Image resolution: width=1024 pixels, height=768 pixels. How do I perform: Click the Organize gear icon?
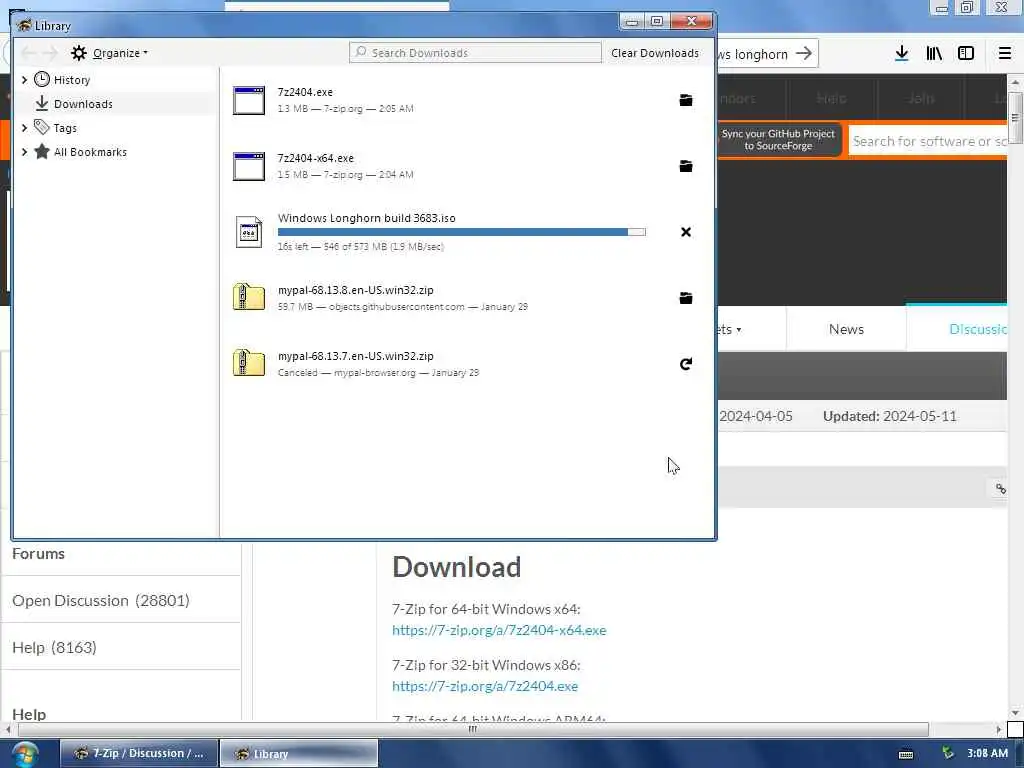(79, 53)
